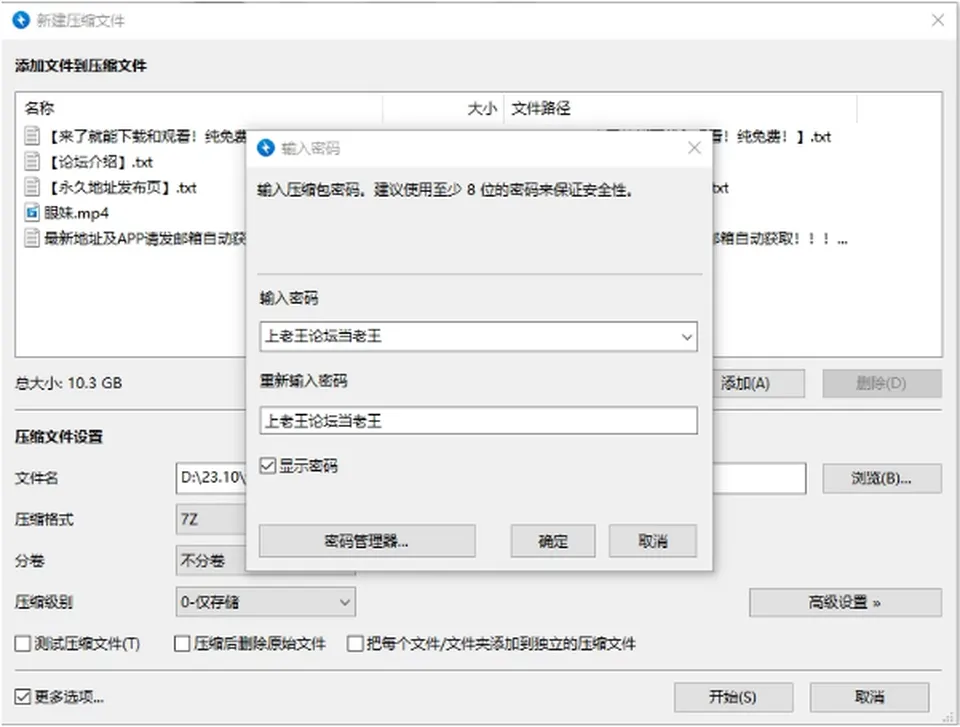Close the 新建压缩文件 window with the X
Image resolution: width=960 pixels, height=727 pixels.
[938, 20]
